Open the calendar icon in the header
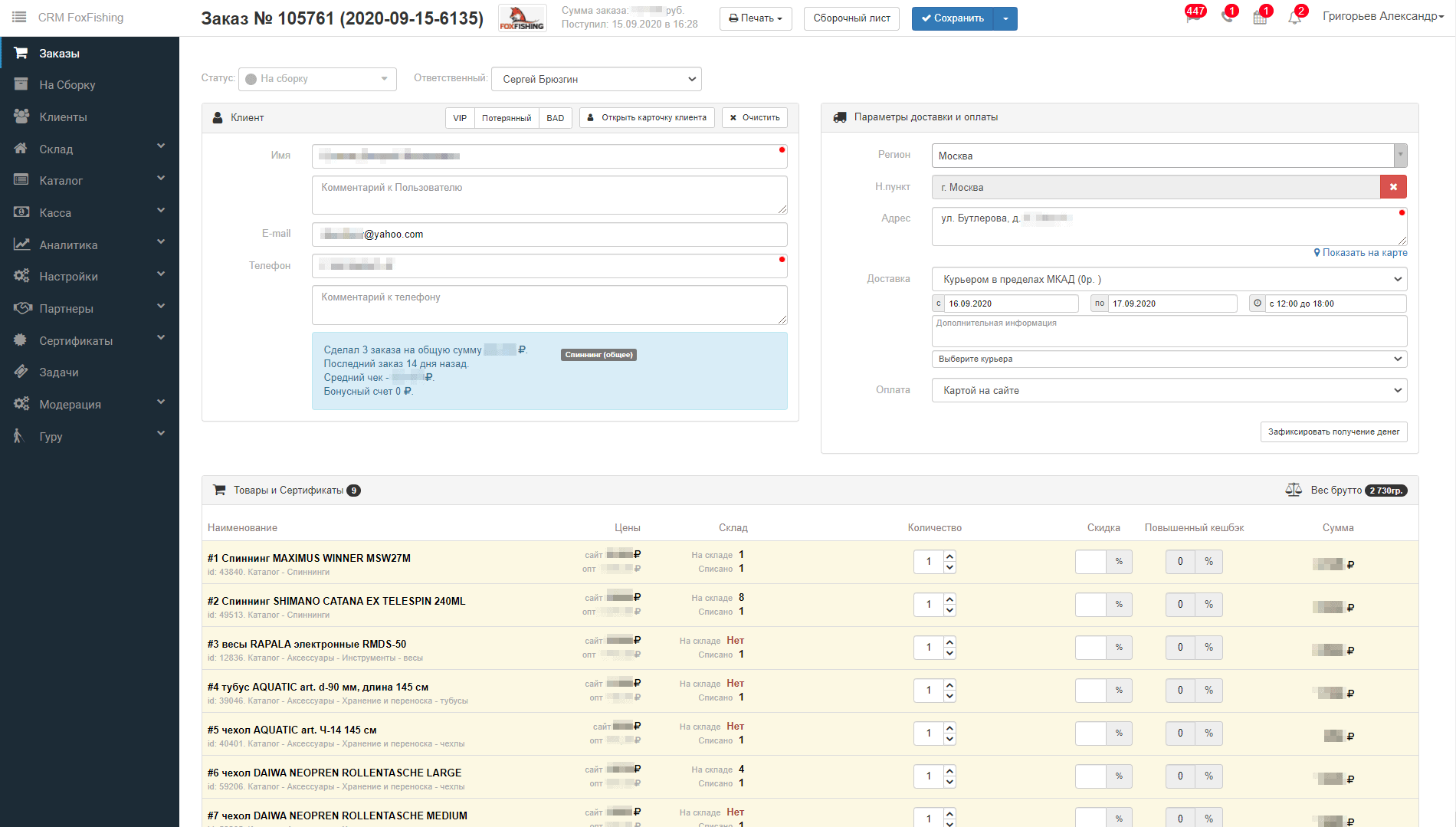Image resolution: width=1456 pixels, height=827 pixels. point(1261,17)
